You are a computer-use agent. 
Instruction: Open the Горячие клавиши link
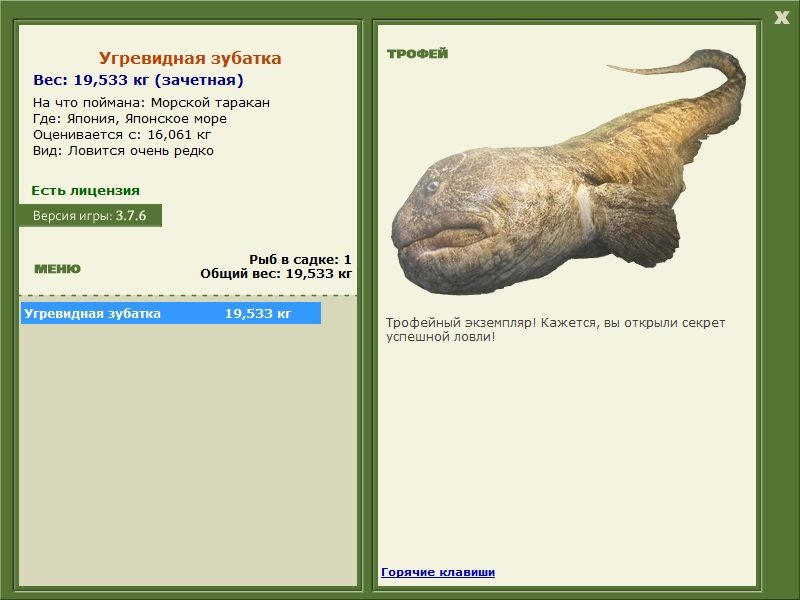(x=438, y=572)
